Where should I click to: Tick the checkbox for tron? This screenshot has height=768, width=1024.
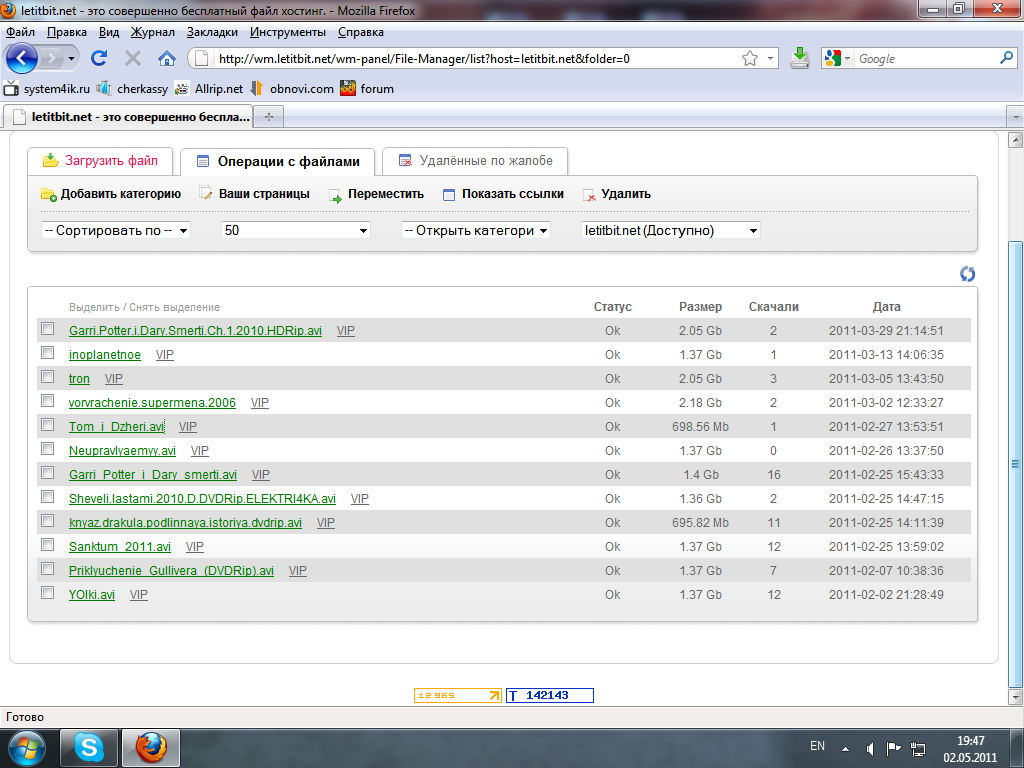tap(48, 377)
